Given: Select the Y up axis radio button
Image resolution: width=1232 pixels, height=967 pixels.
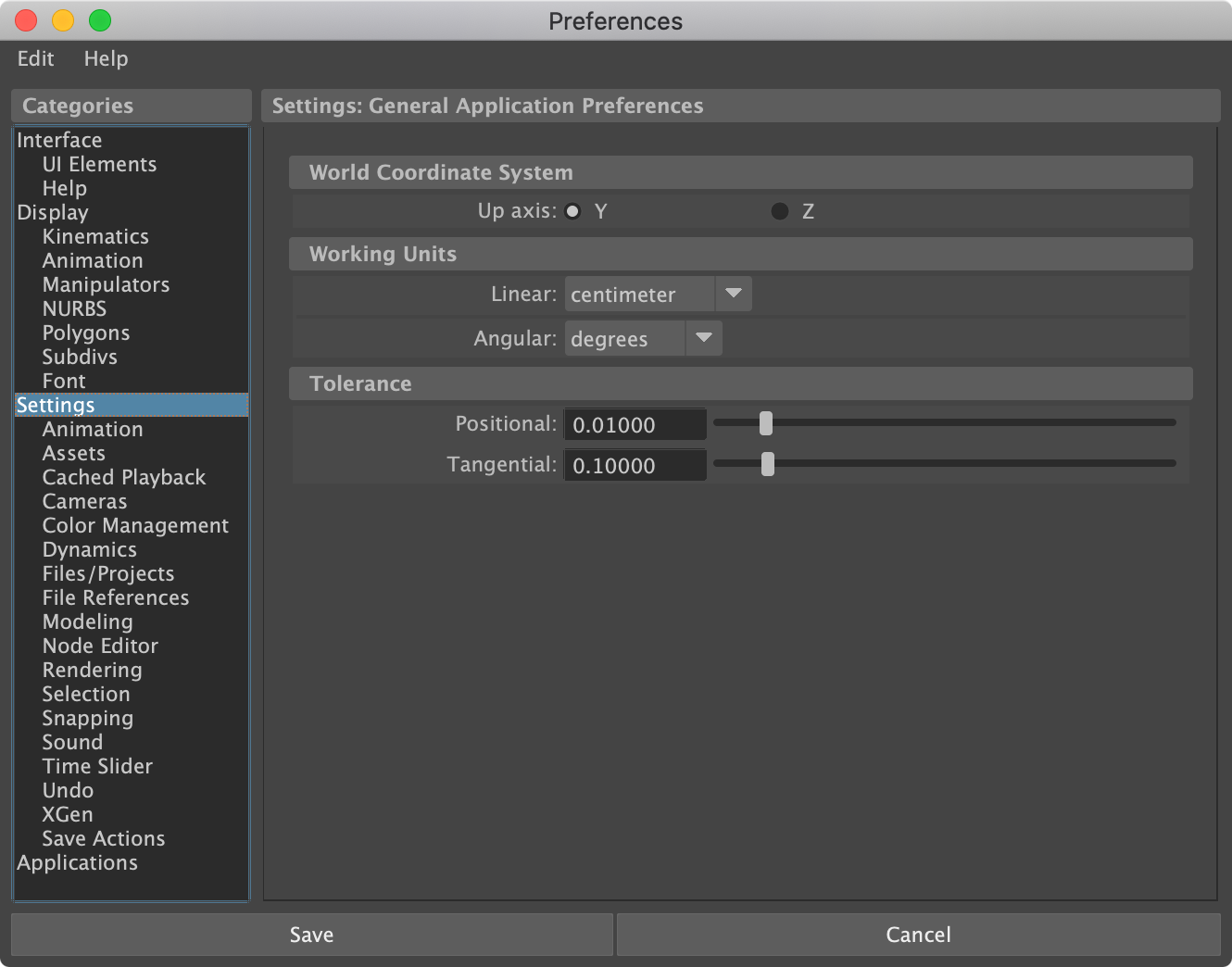Looking at the screenshot, I should [573, 211].
